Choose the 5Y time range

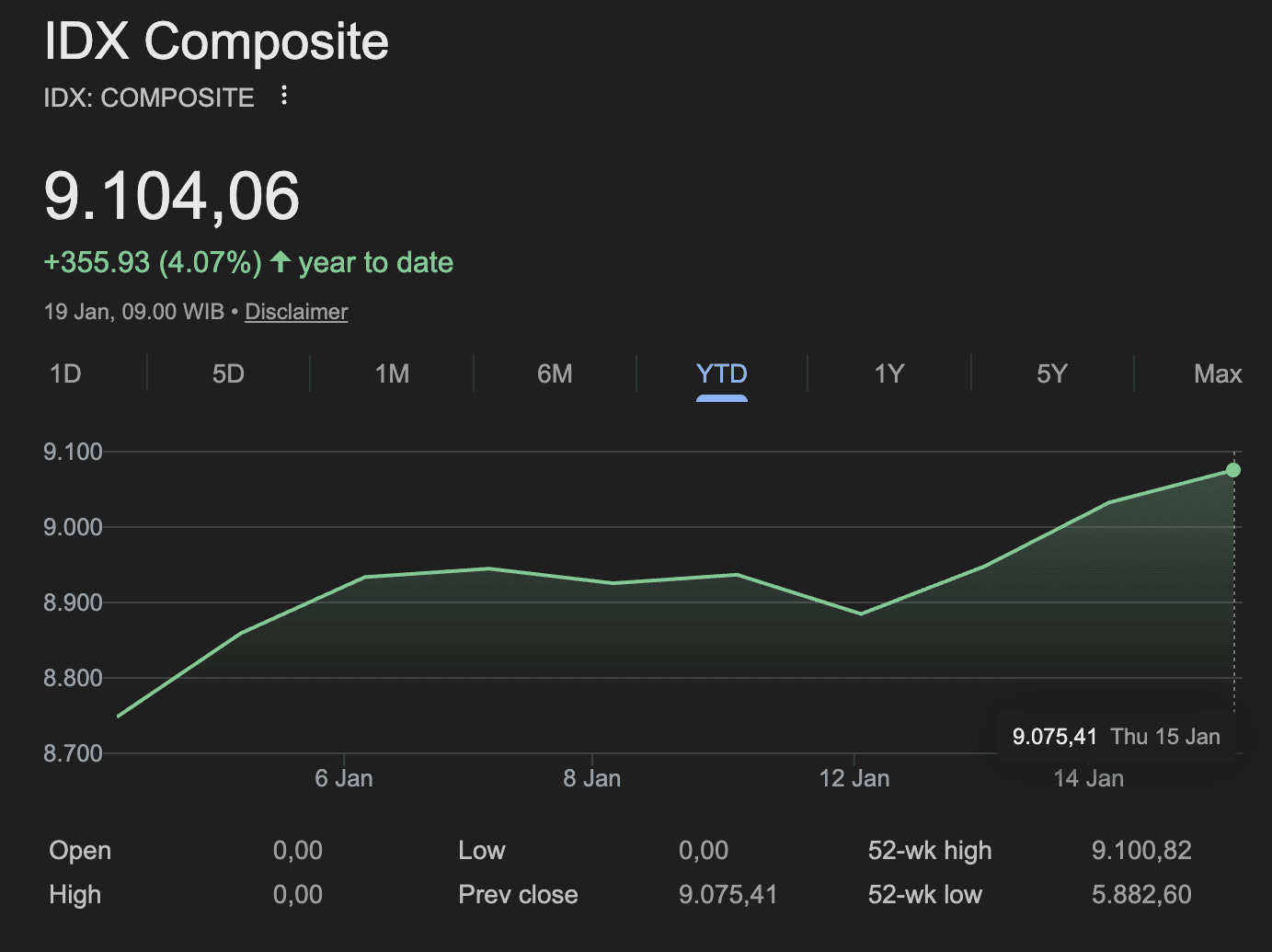click(x=1052, y=374)
